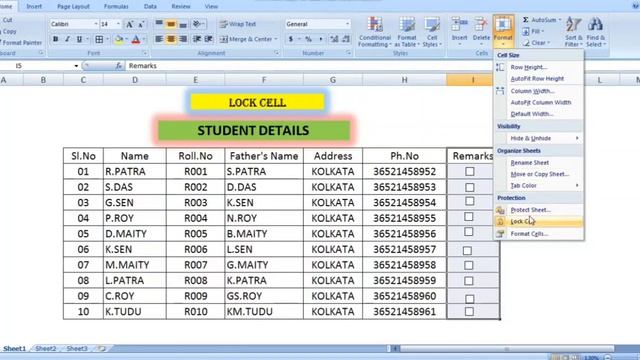Check the Remarks box for R.PATRA
The width and height of the screenshot is (640, 360).
pos(470,171)
